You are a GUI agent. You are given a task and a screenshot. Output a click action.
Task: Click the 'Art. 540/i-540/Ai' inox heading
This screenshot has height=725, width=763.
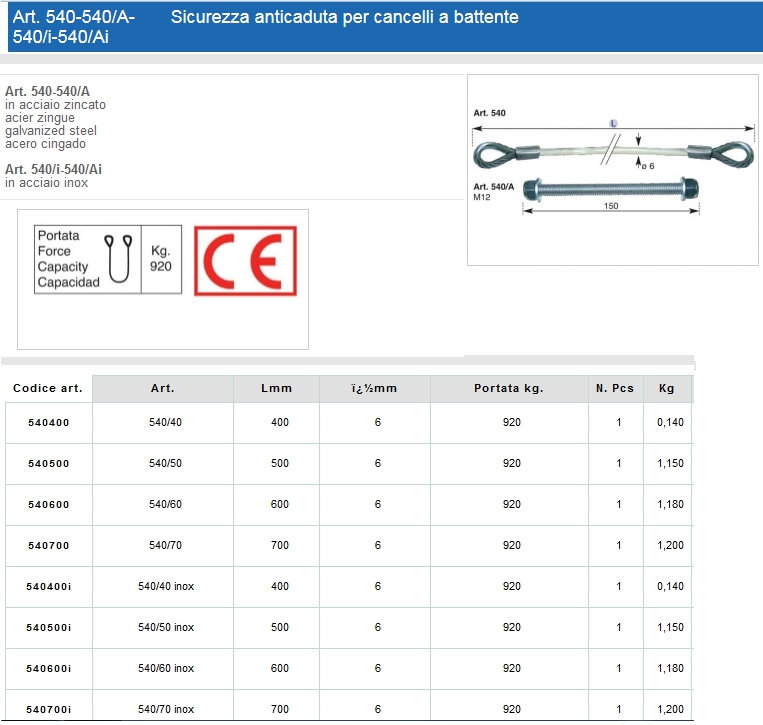[53, 169]
